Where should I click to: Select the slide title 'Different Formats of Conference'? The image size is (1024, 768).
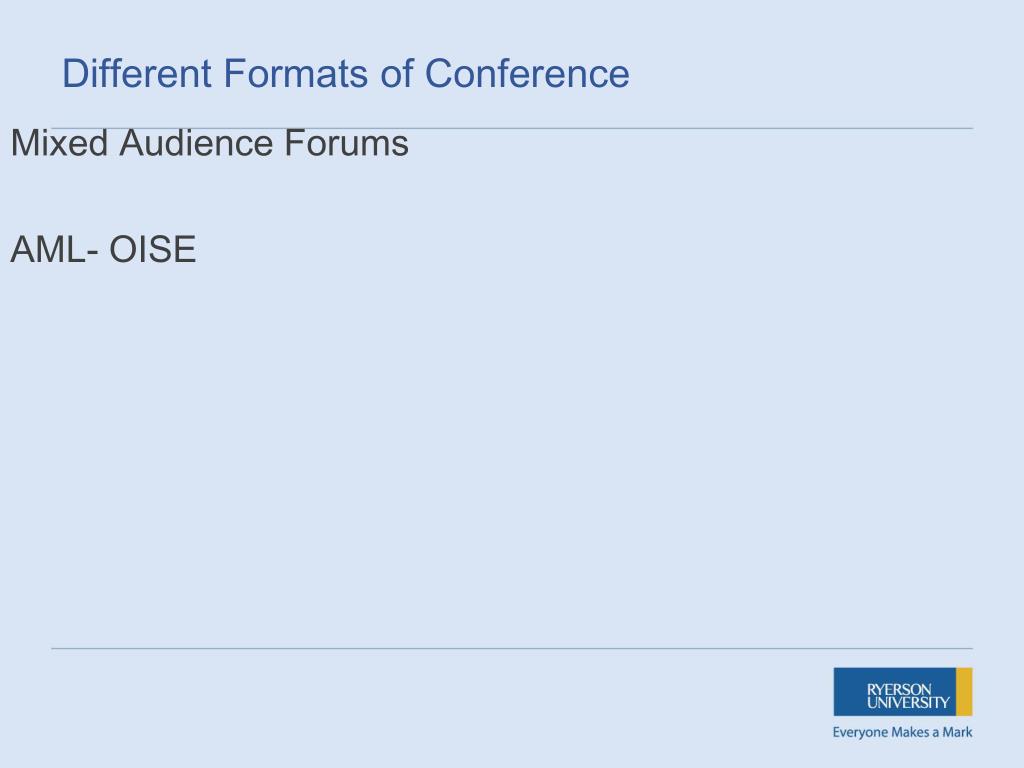click(345, 72)
